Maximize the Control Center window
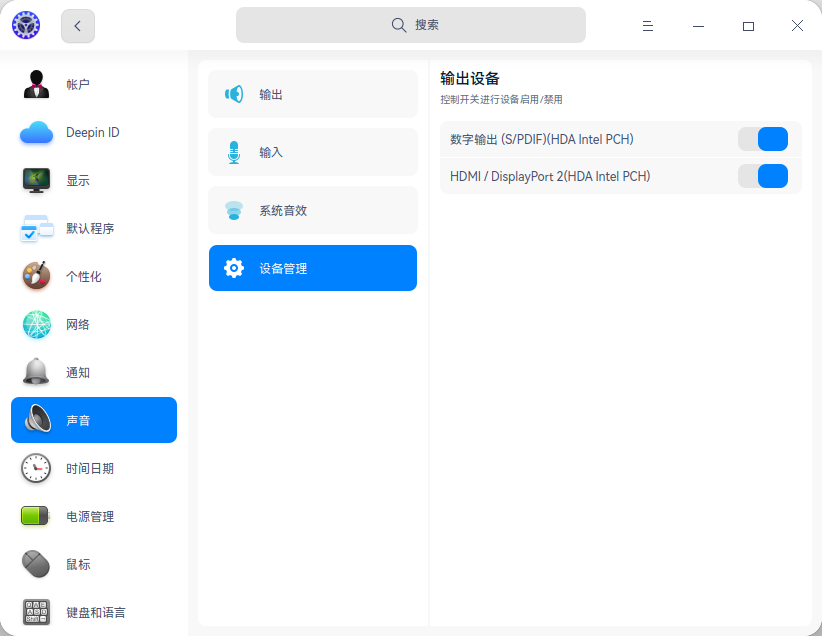The image size is (822, 636). tap(748, 26)
